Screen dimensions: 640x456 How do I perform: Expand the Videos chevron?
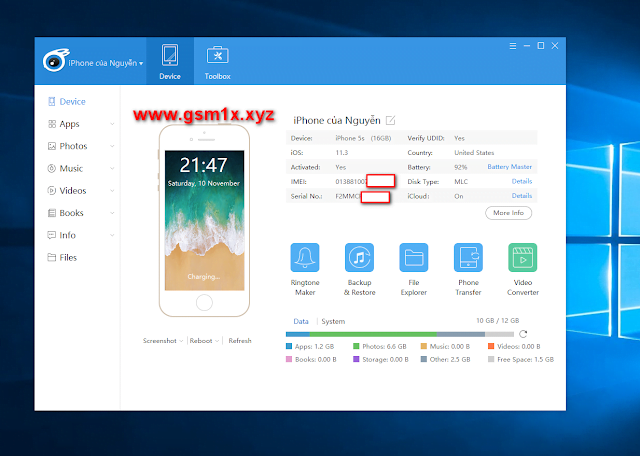tap(112, 191)
